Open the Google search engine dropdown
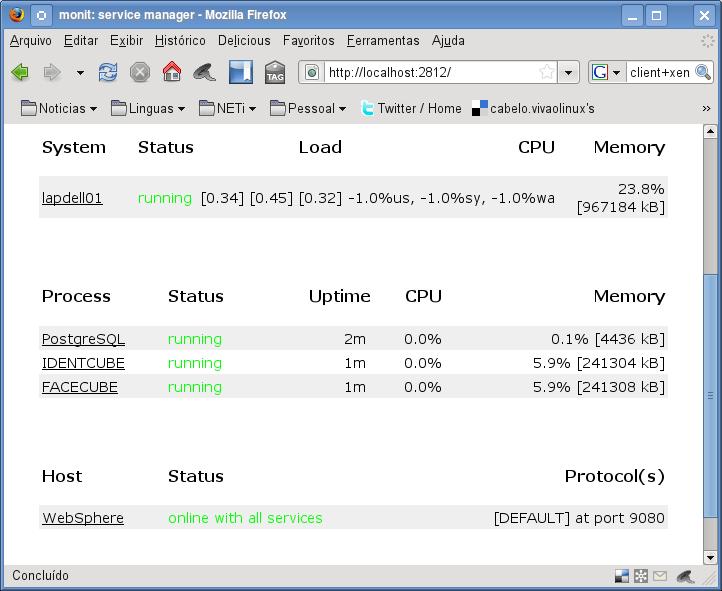The width and height of the screenshot is (722, 591). pyautogui.click(x=606, y=72)
